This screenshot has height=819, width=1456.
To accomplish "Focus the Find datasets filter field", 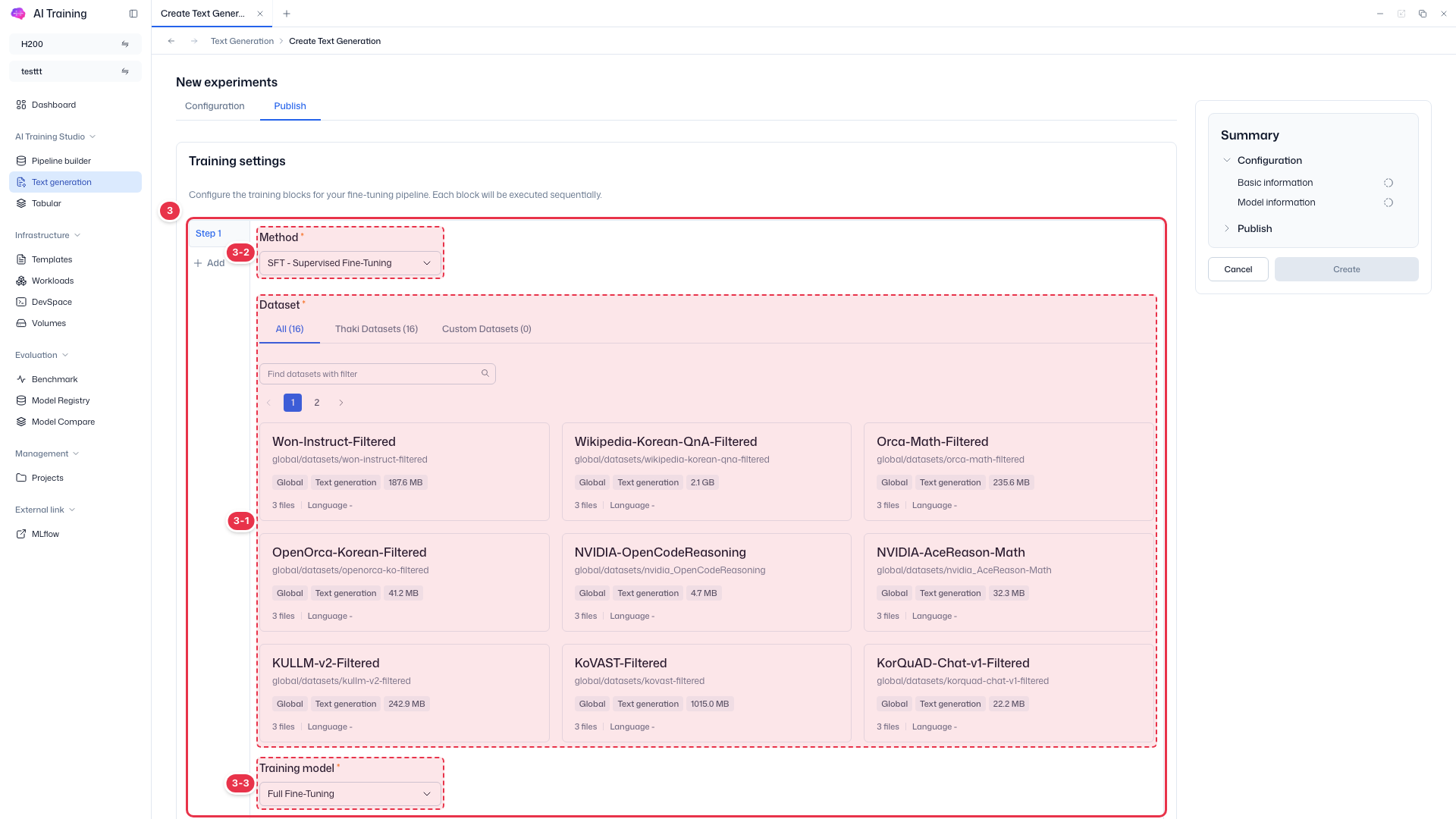I will tap(378, 374).
